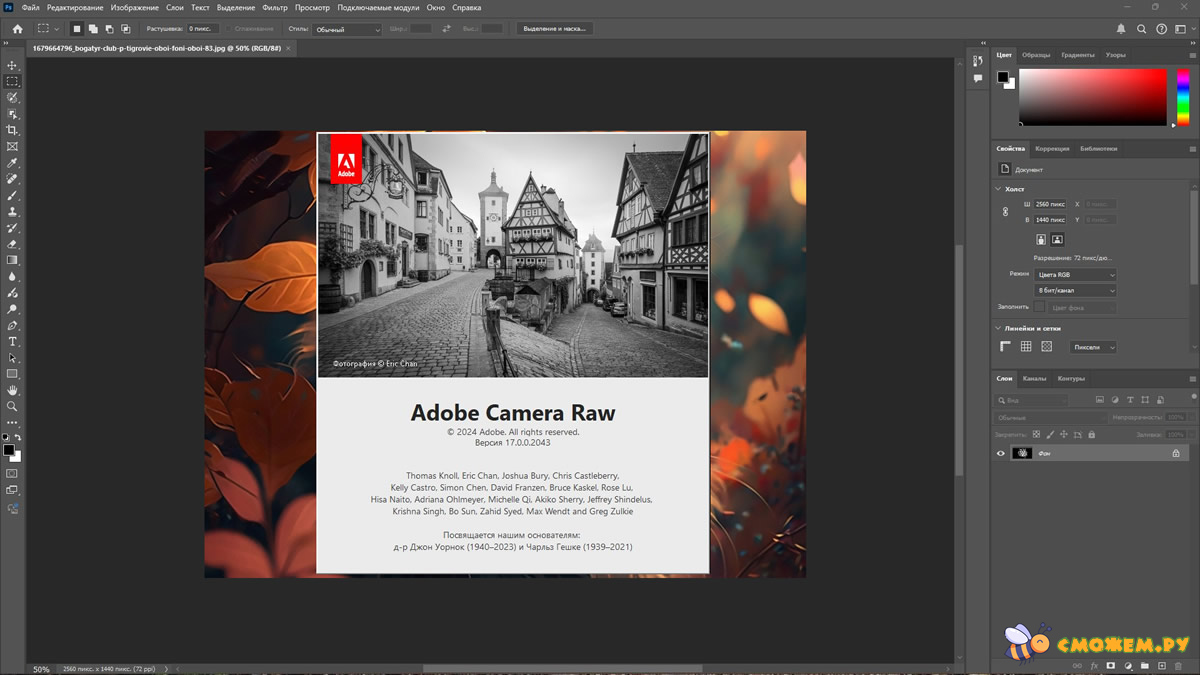The width and height of the screenshot is (1200, 675).
Task: Swap foreground and background colors in toolbox
Action: pos(18,438)
